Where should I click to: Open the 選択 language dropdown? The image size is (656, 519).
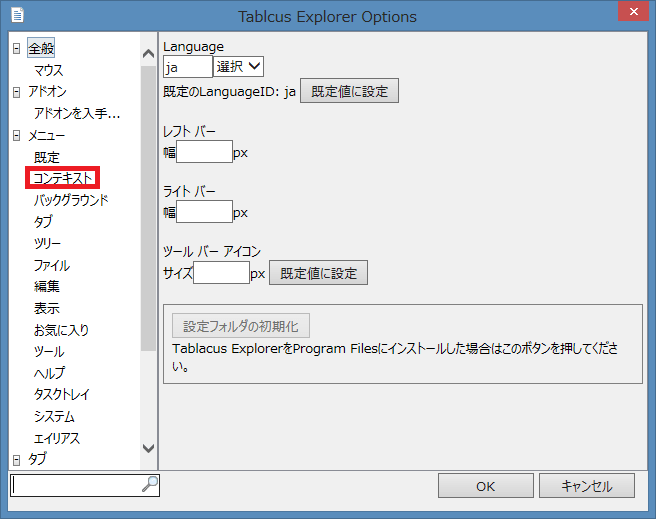pyautogui.click(x=239, y=66)
